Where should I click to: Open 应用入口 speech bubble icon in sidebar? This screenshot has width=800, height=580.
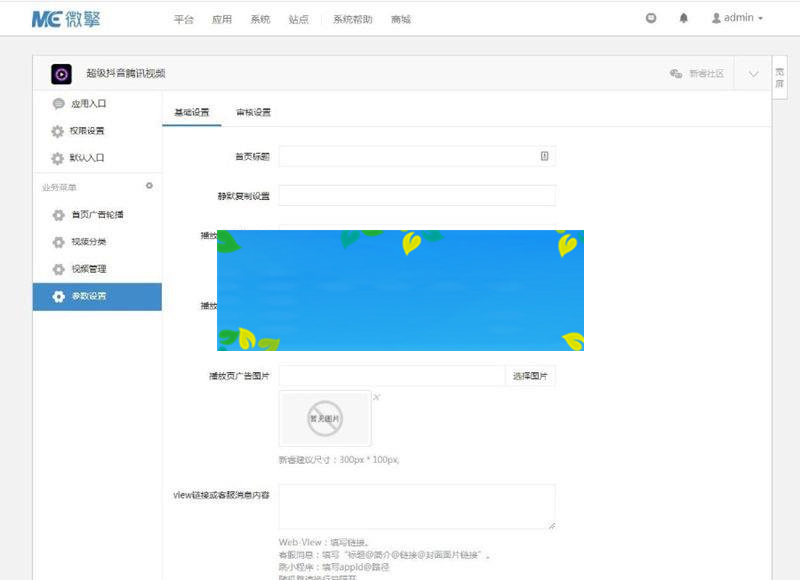click(60, 104)
